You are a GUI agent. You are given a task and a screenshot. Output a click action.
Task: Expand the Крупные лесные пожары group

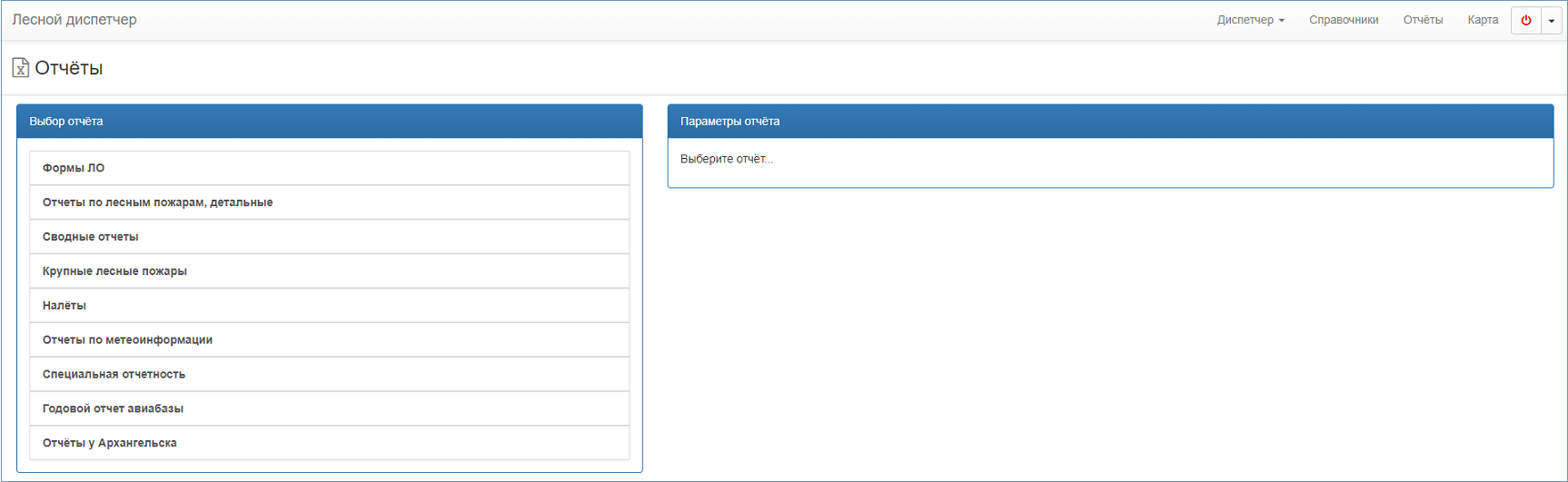click(329, 271)
